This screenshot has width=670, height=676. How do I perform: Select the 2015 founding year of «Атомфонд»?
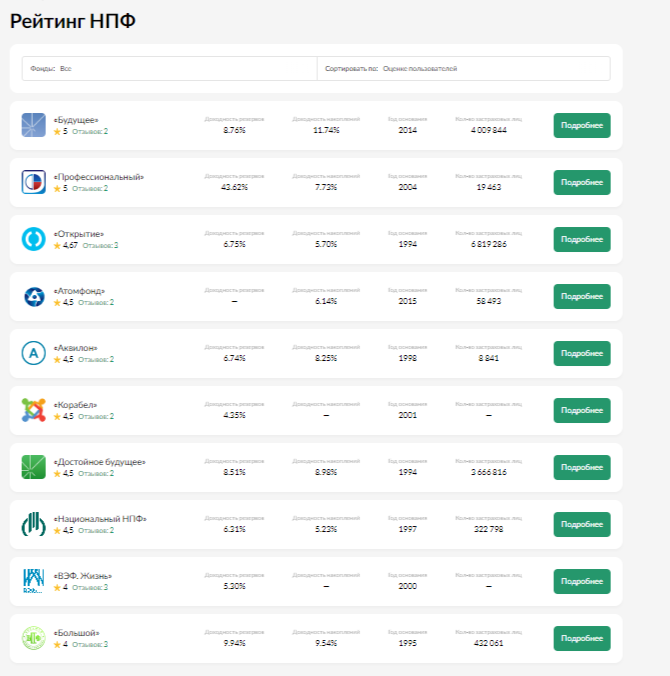(407, 301)
